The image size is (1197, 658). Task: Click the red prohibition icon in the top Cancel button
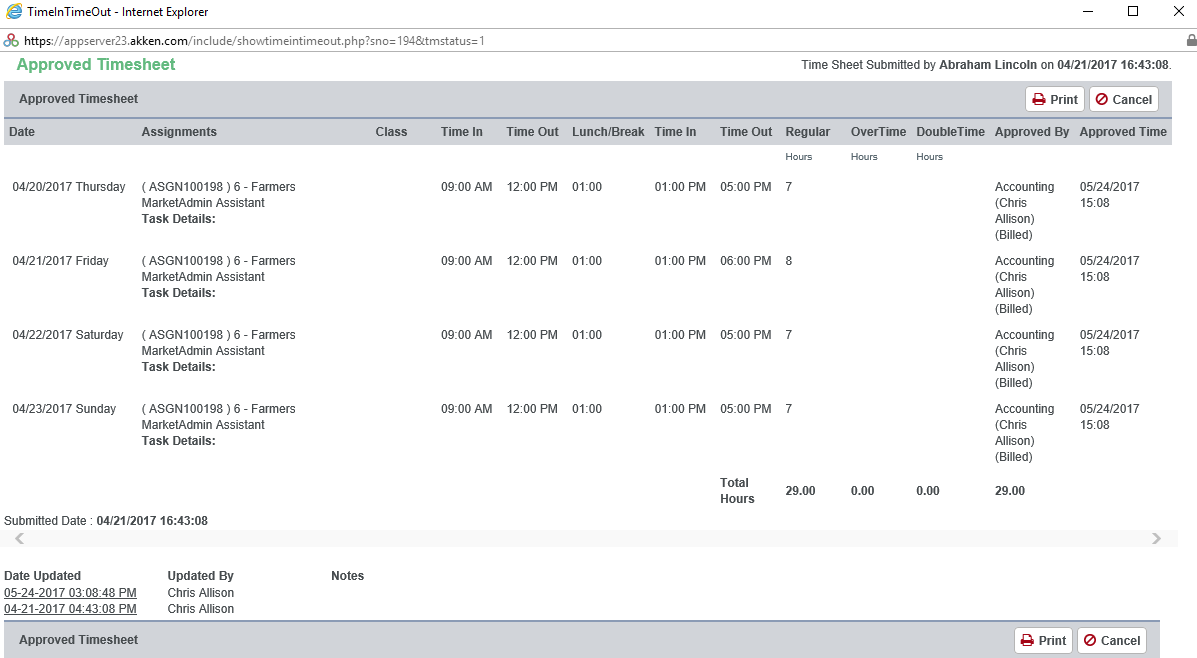pos(1101,99)
